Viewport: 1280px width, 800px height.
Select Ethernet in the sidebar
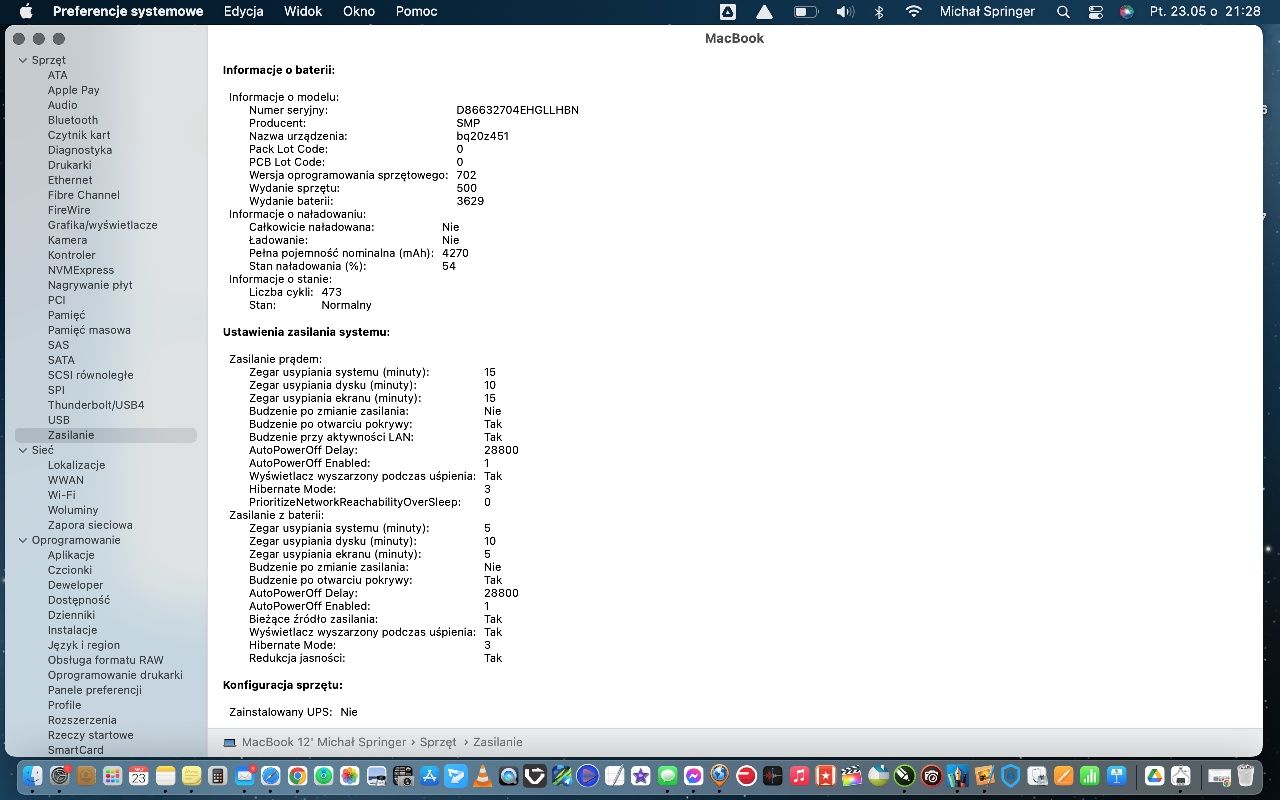point(70,180)
